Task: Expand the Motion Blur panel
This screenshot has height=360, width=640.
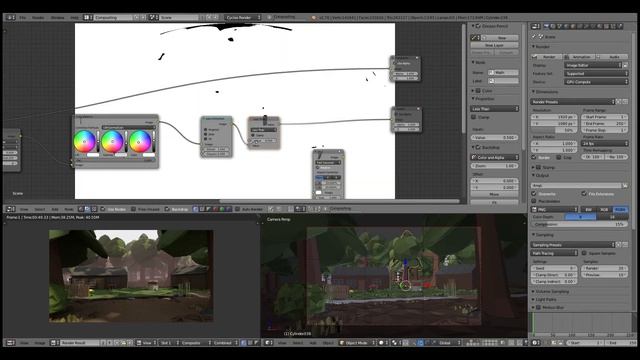Action: pyautogui.click(x=533, y=307)
